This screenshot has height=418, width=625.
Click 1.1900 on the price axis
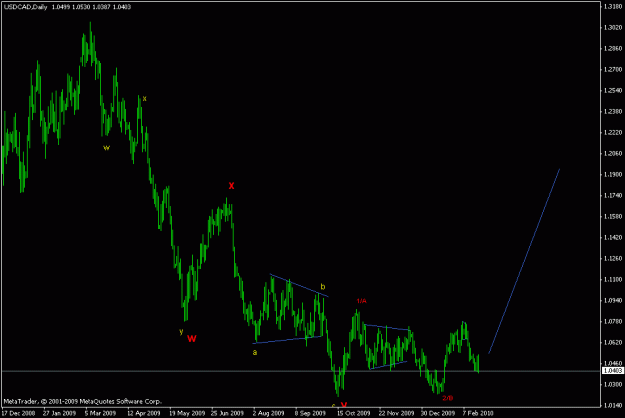[613, 175]
